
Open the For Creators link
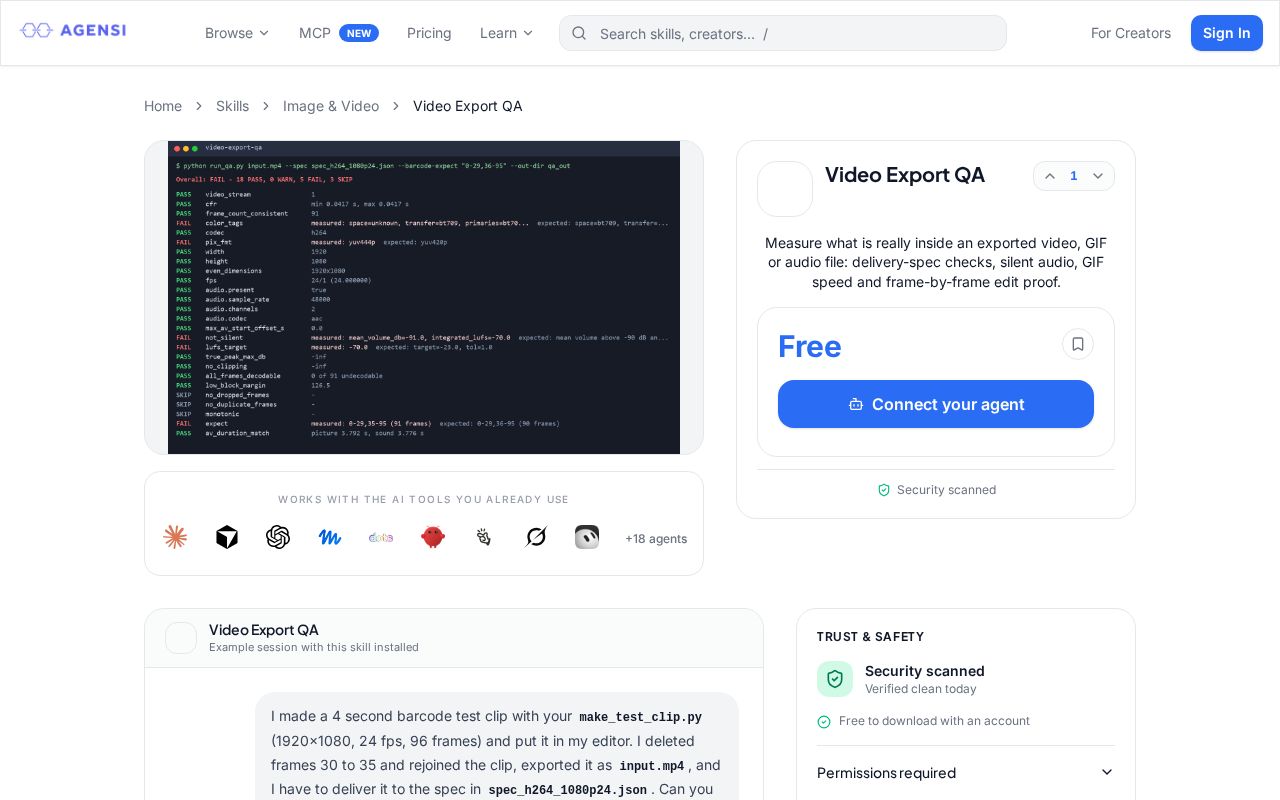1131,33
